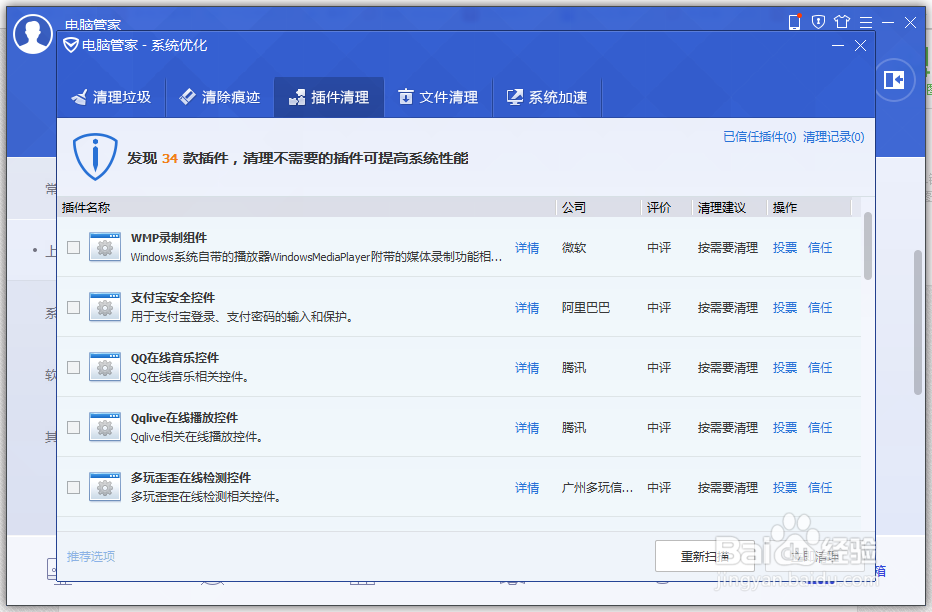Click 信任 for 多玩歪歪在线检测控件
The height and width of the screenshot is (612, 932).
[x=820, y=487]
